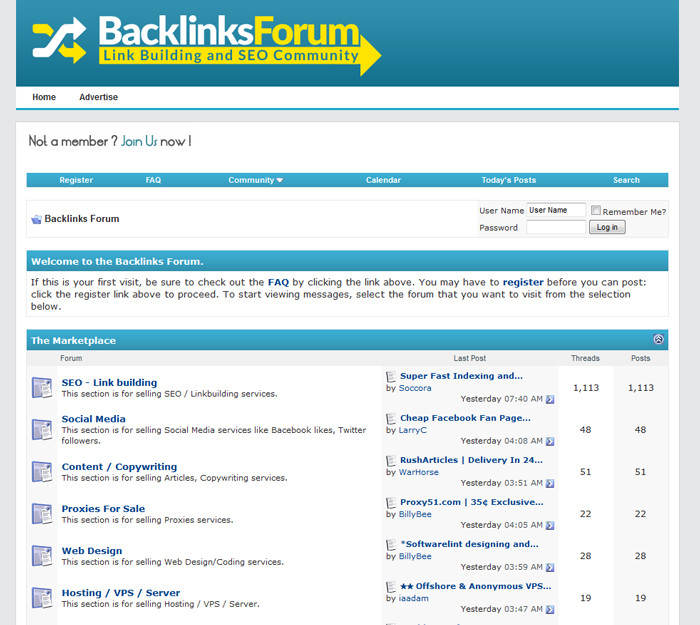This screenshot has width=700, height=625.
Task: Click forum status icon for Hosting / VPS / Server
Action: (x=42, y=597)
